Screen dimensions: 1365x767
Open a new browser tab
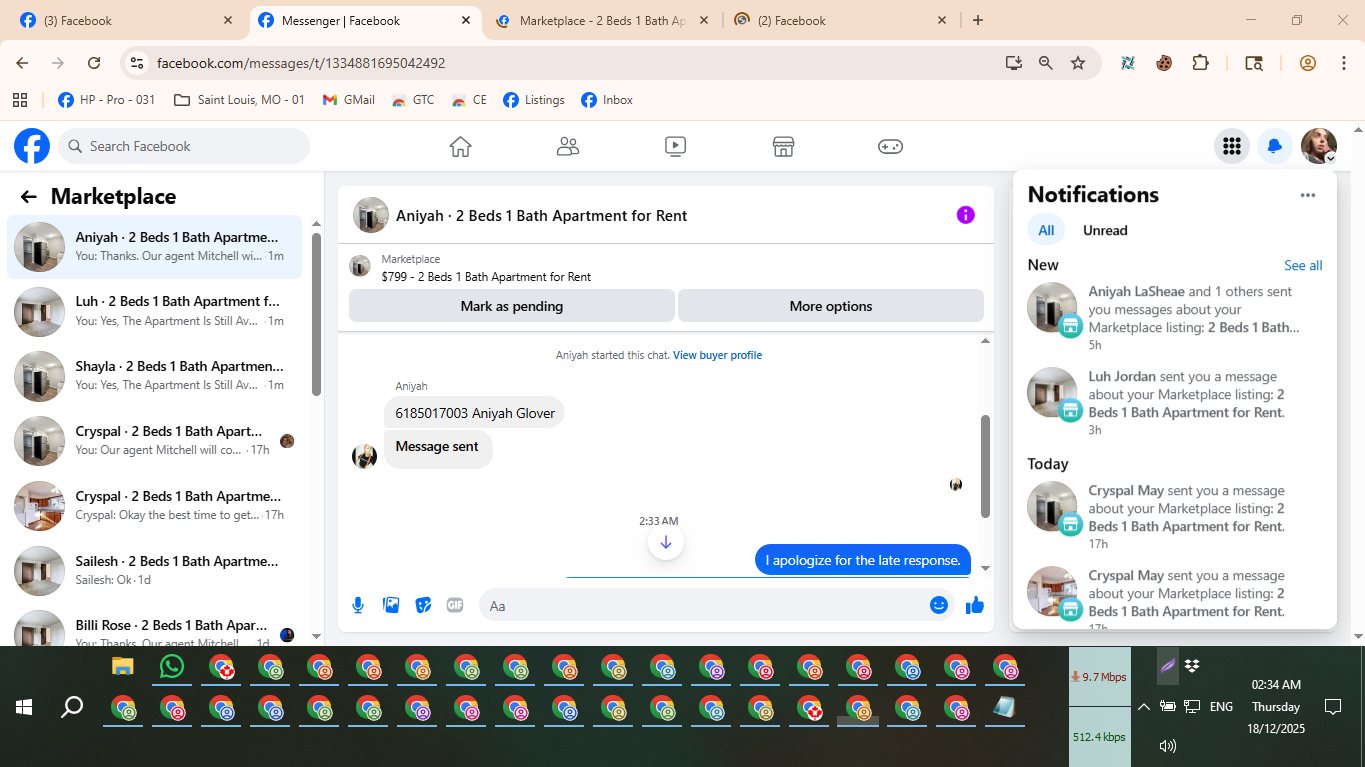(978, 20)
